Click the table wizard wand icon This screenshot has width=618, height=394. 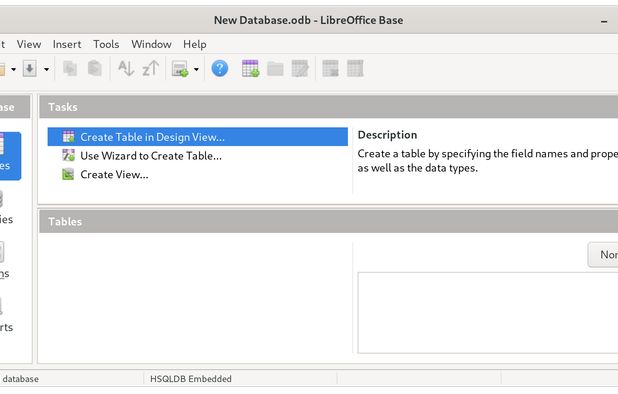tap(68, 155)
